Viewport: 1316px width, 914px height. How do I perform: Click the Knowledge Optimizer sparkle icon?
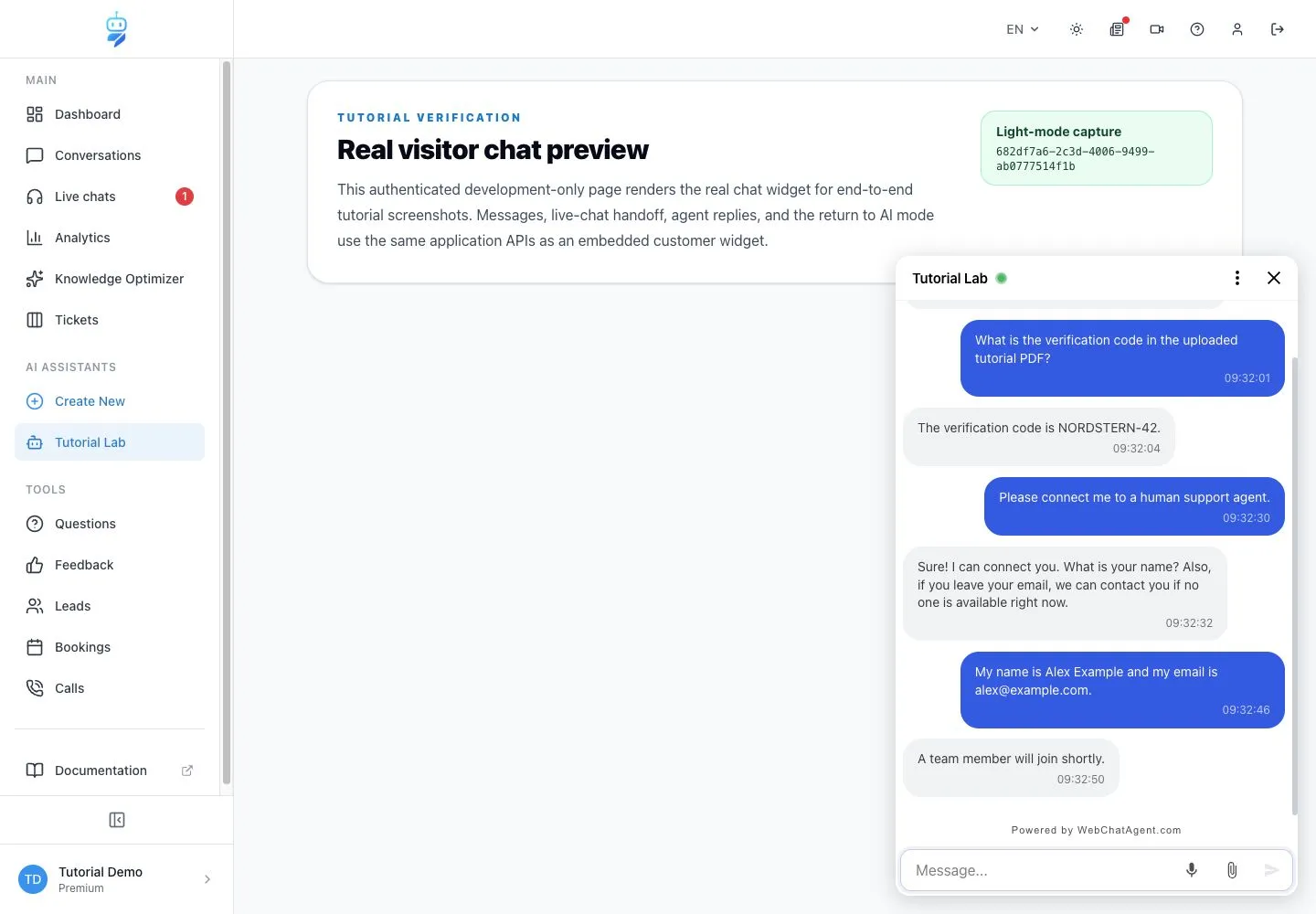pyautogui.click(x=35, y=279)
